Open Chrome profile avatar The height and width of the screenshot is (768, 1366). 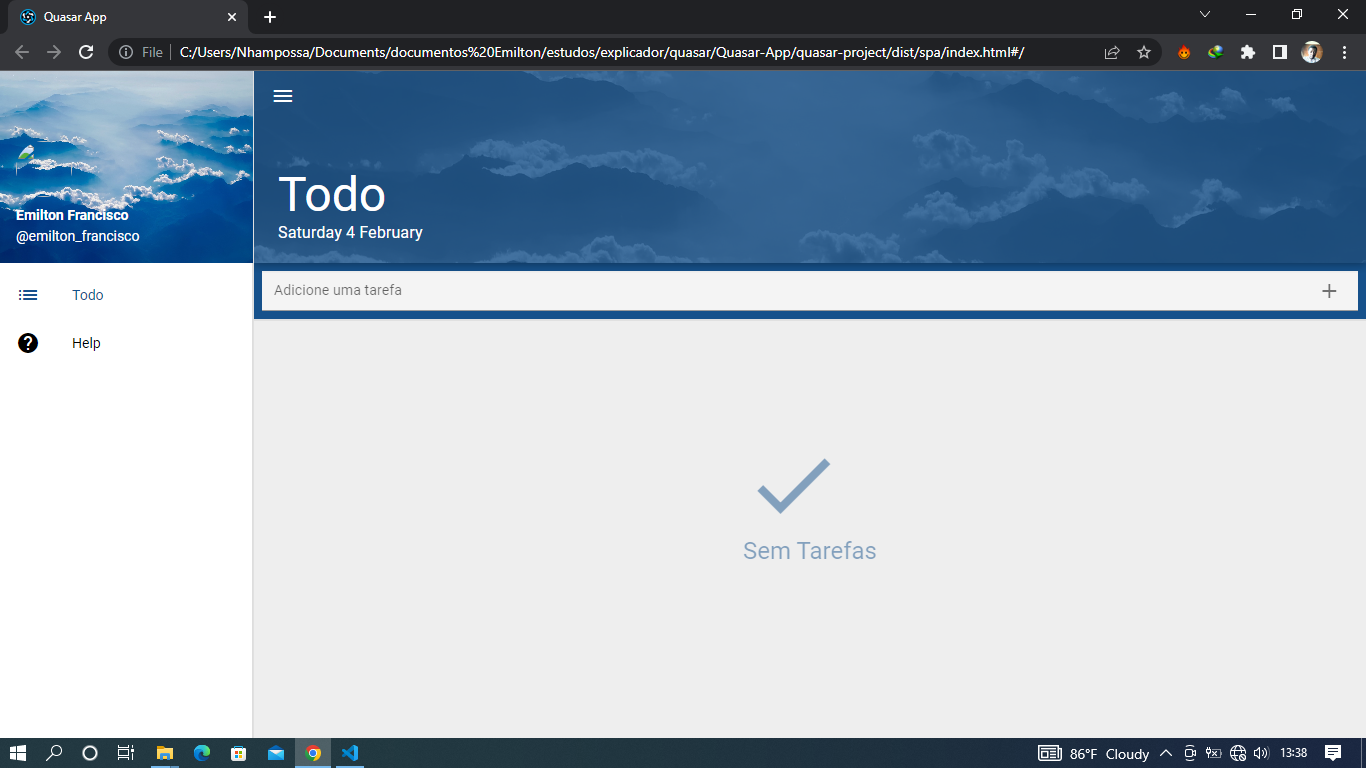(x=1311, y=53)
